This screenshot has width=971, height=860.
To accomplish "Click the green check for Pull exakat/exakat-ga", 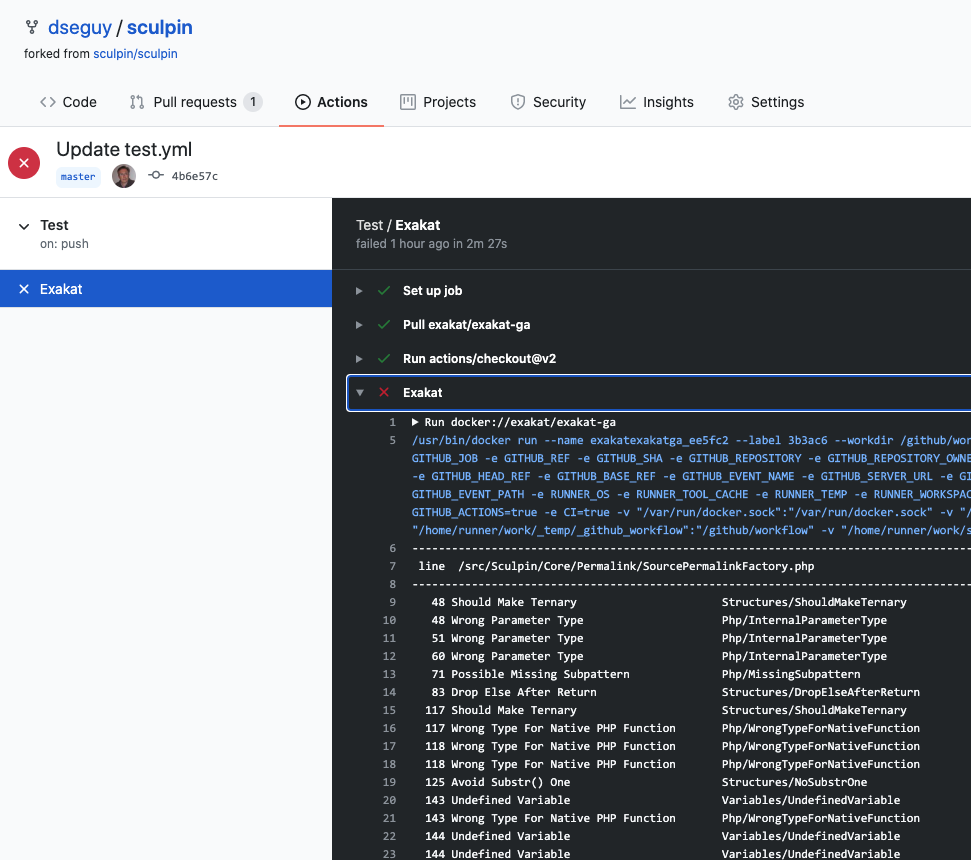I will click(x=384, y=324).
